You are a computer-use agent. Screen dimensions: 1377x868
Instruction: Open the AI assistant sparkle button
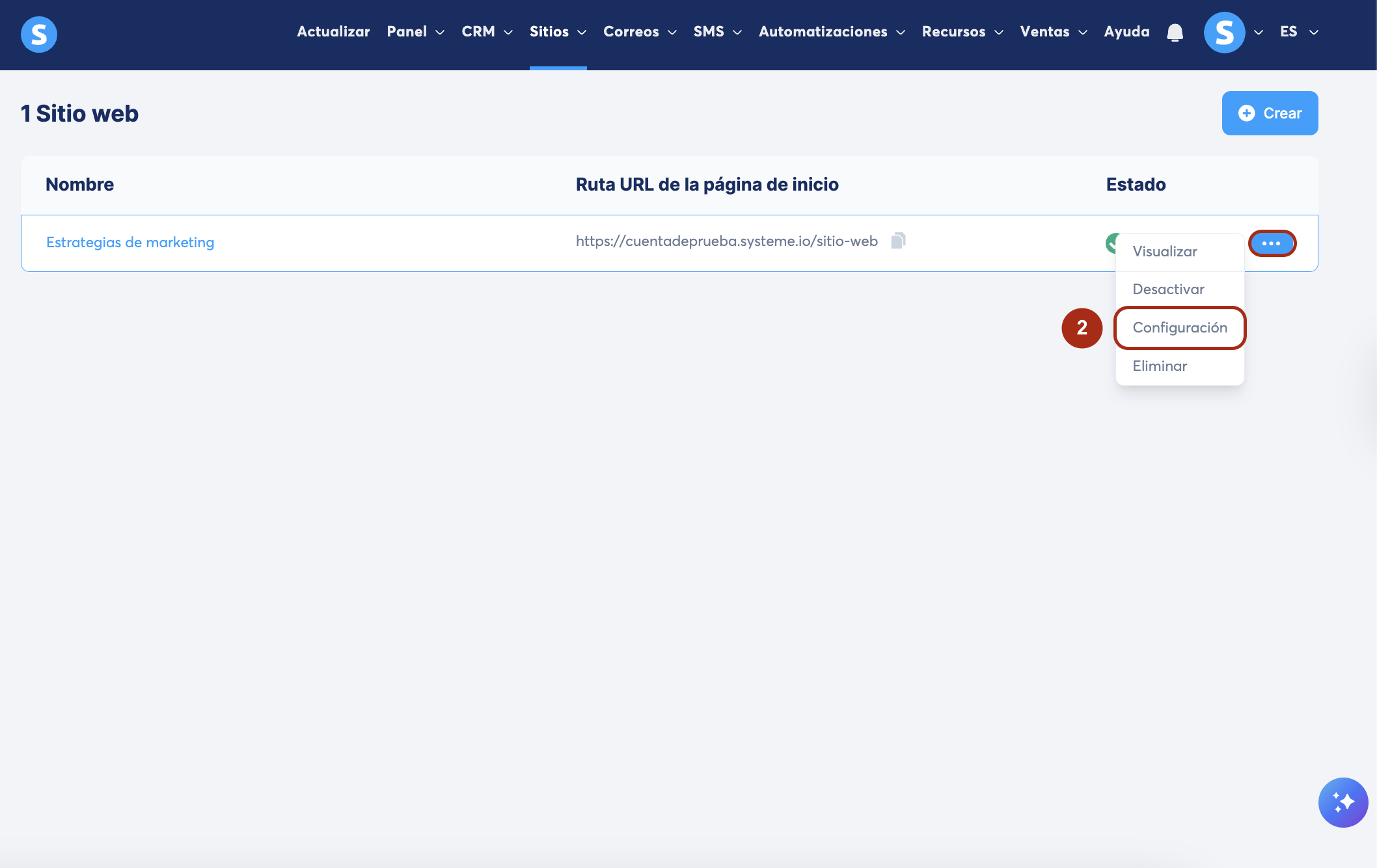click(1343, 802)
